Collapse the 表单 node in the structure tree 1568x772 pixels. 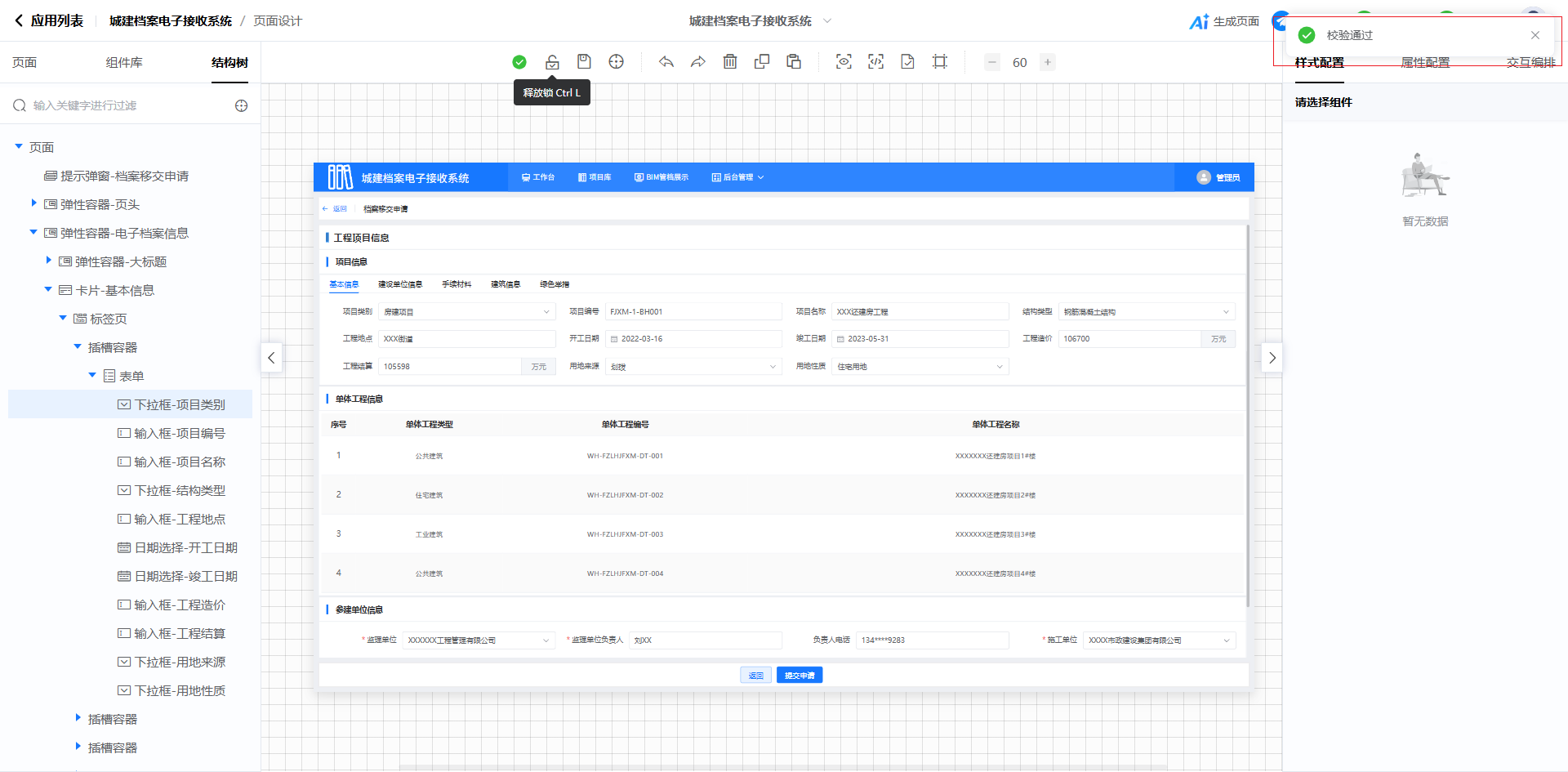pos(92,375)
